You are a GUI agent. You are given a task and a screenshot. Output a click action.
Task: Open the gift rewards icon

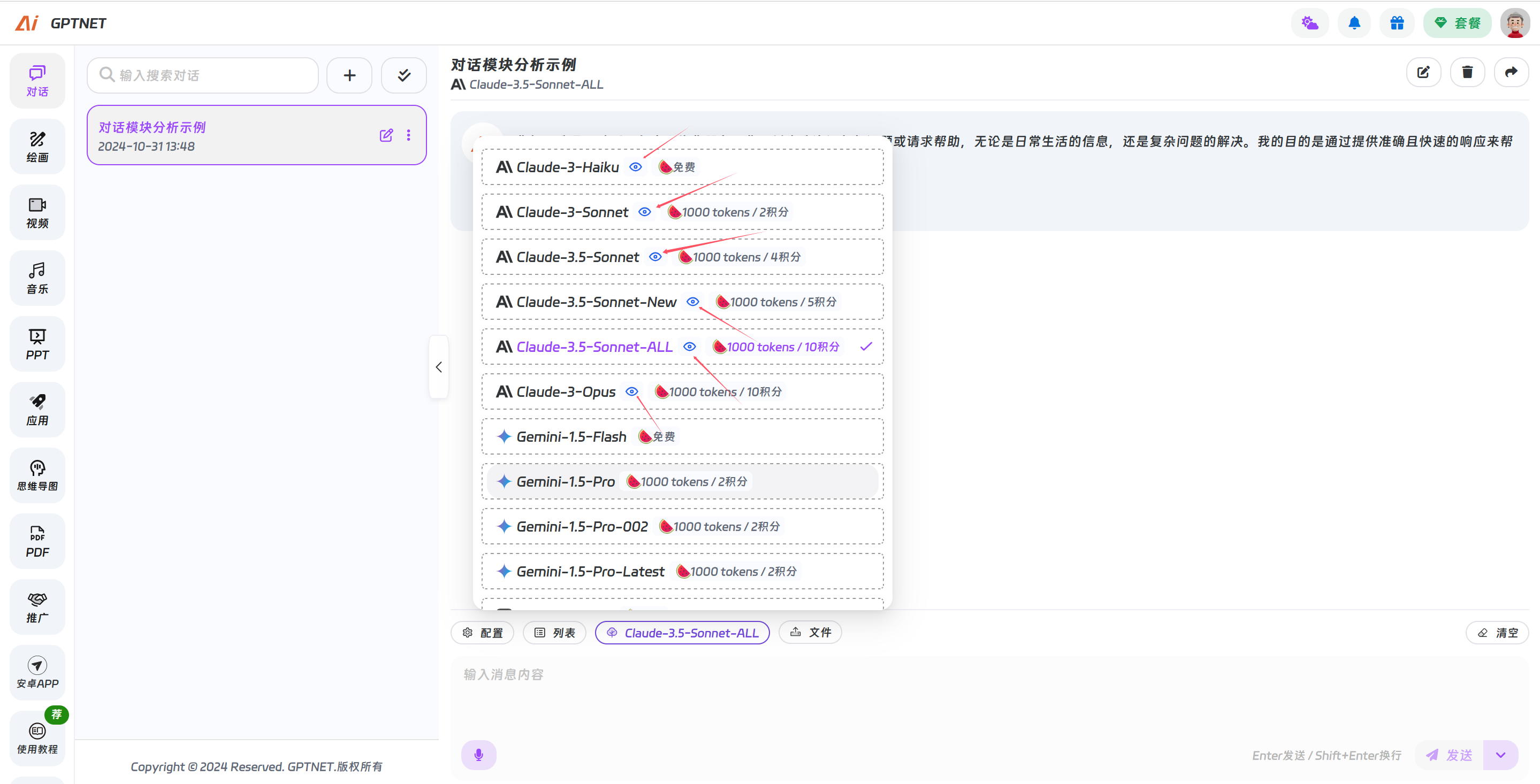click(x=1397, y=24)
